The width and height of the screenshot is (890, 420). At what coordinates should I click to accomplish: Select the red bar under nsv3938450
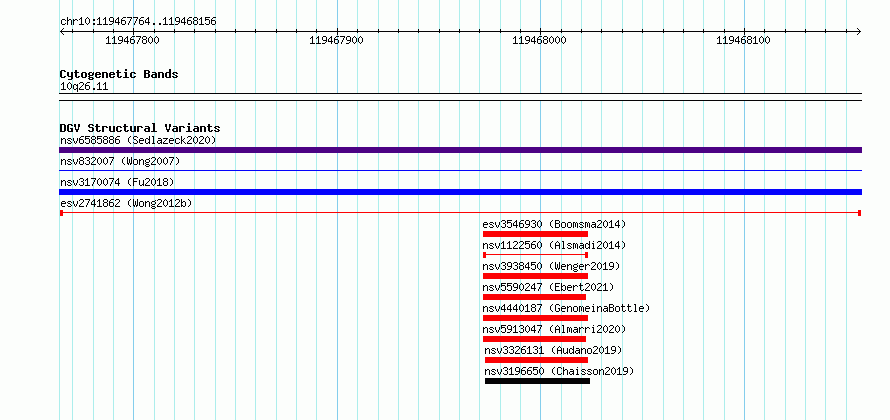535,276
